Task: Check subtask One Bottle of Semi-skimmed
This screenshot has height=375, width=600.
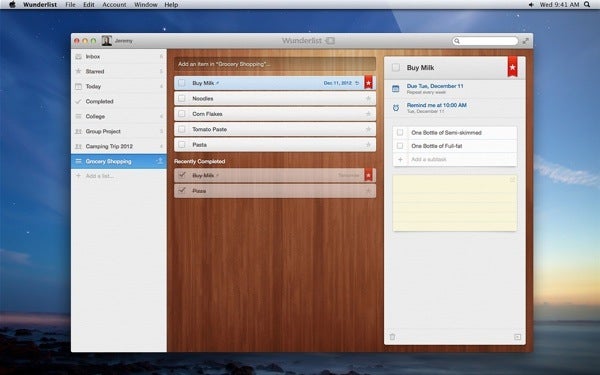Action: (400, 132)
